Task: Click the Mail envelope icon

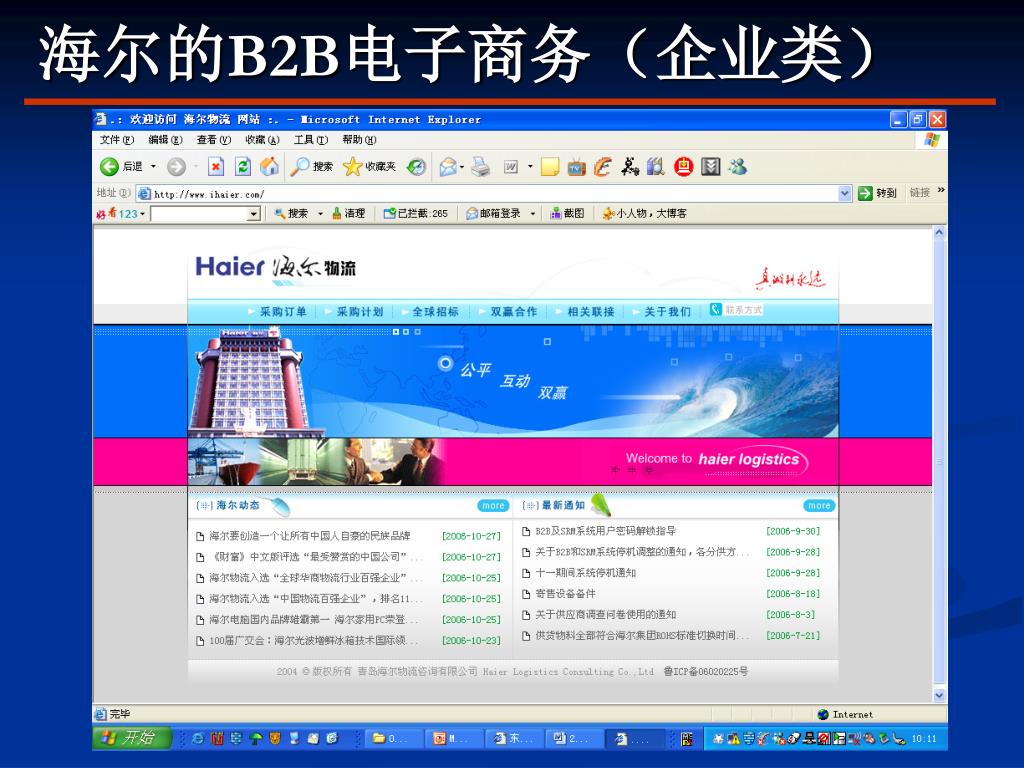Action: 448,167
